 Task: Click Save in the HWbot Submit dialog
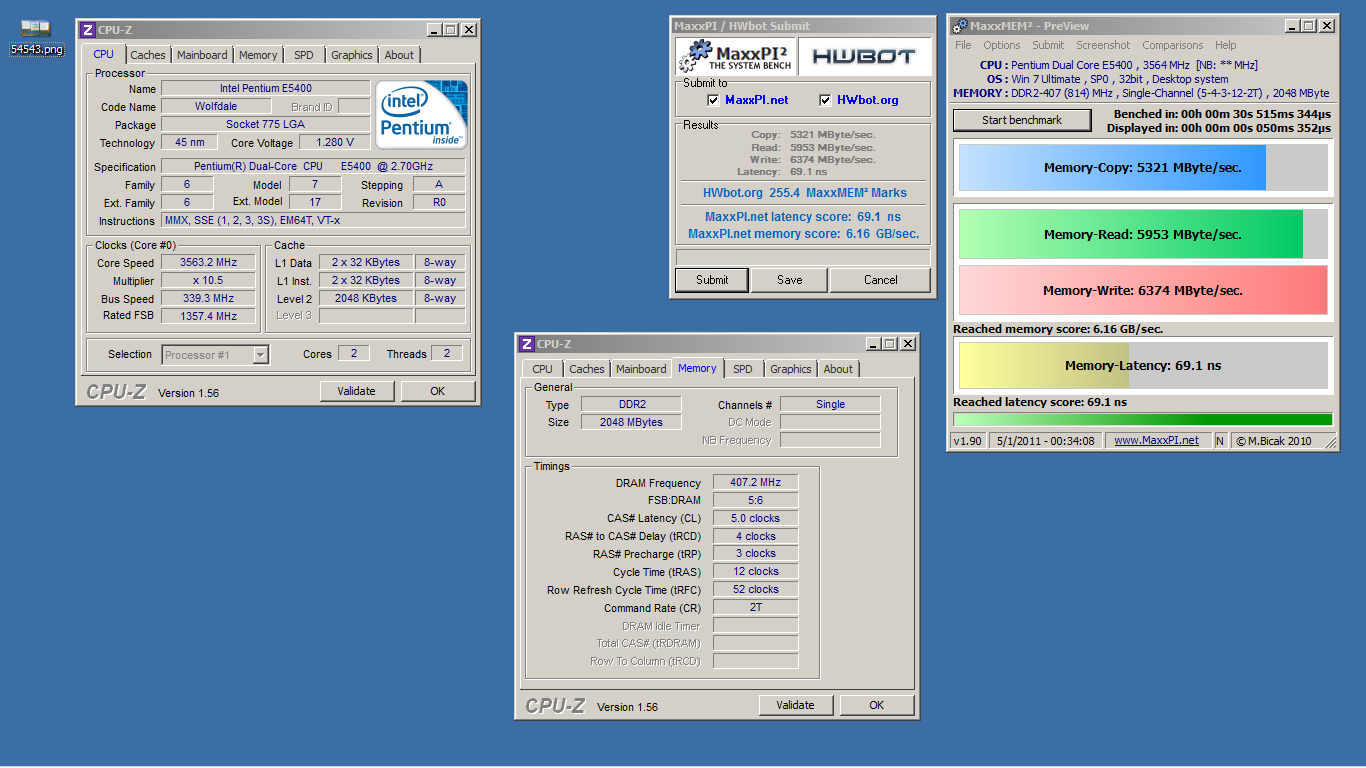(x=790, y=280)
